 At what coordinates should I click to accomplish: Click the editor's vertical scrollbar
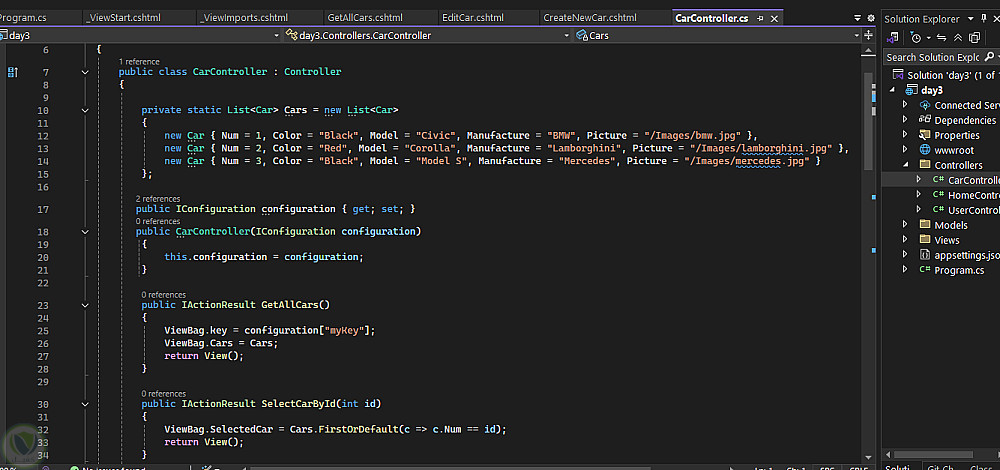click(869, 250)
